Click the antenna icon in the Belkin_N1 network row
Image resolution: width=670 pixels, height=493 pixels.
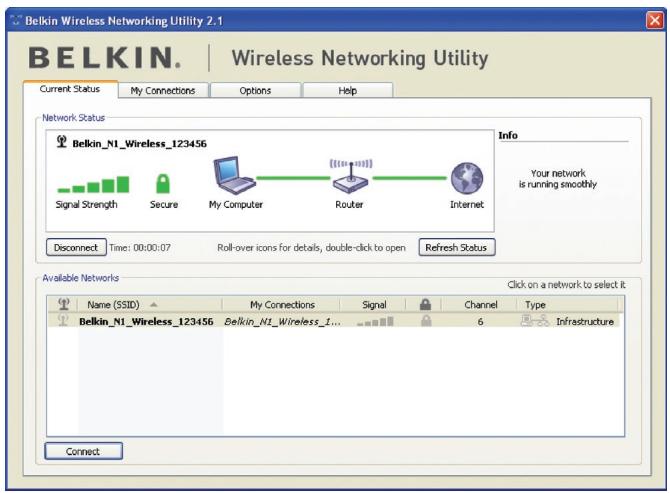63,320
